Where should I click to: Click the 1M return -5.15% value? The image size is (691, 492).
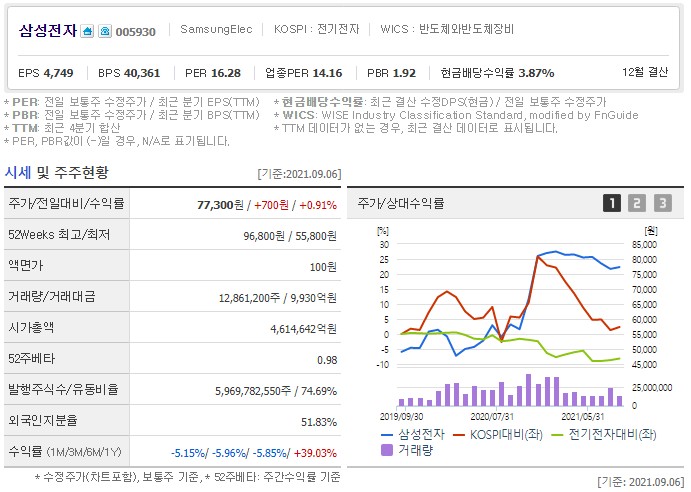click(188, 453)
